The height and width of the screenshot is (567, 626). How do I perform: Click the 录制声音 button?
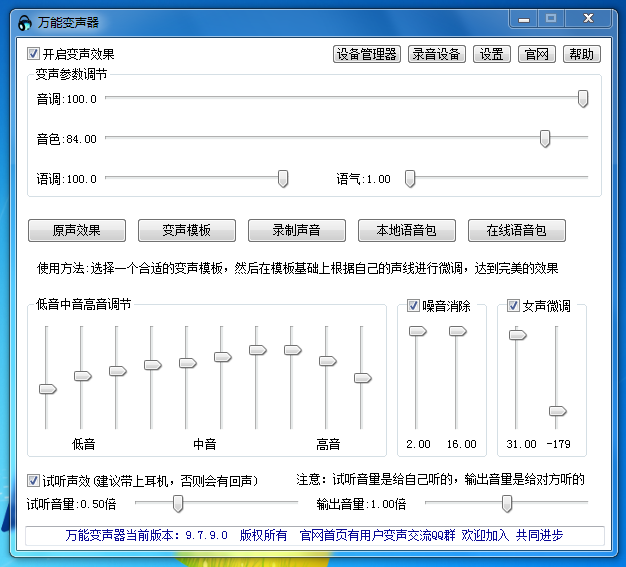[297, 230]
